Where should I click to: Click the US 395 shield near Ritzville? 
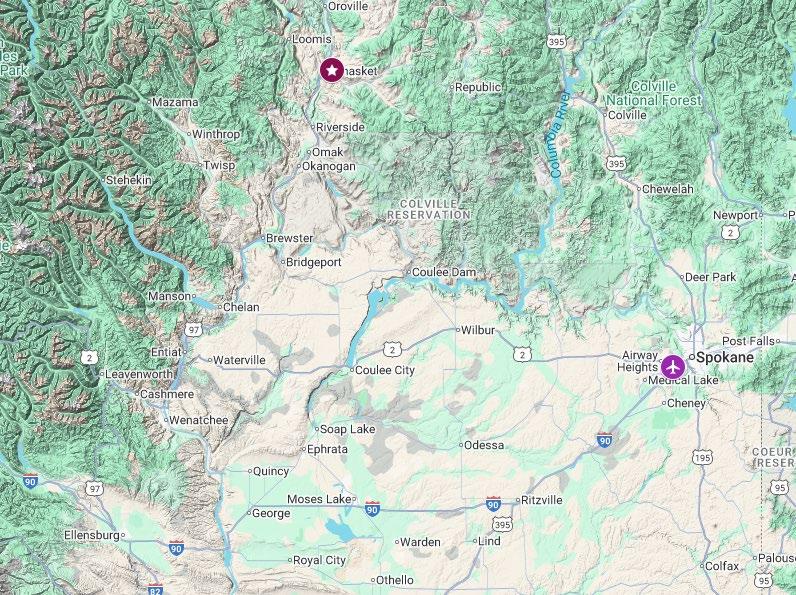(x=502, y=524)
